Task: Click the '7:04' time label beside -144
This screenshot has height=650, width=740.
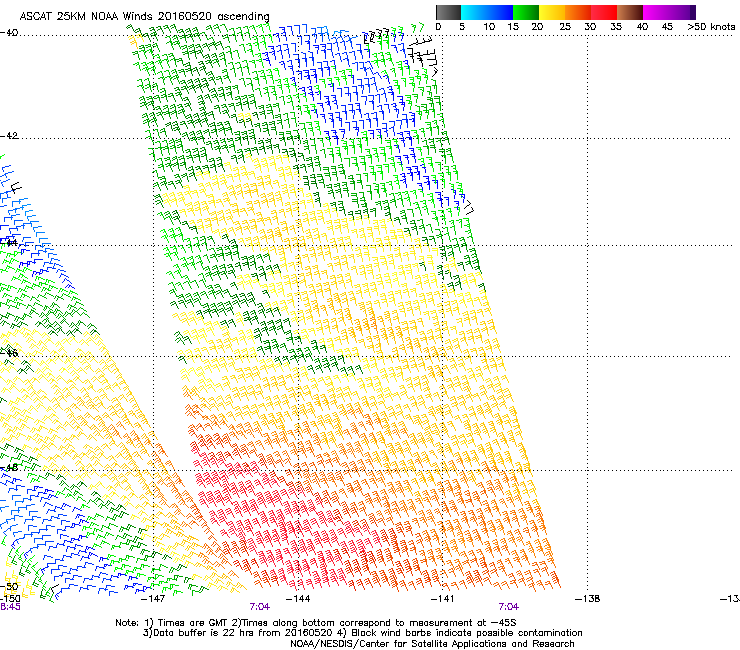Action: click(260, 607)
